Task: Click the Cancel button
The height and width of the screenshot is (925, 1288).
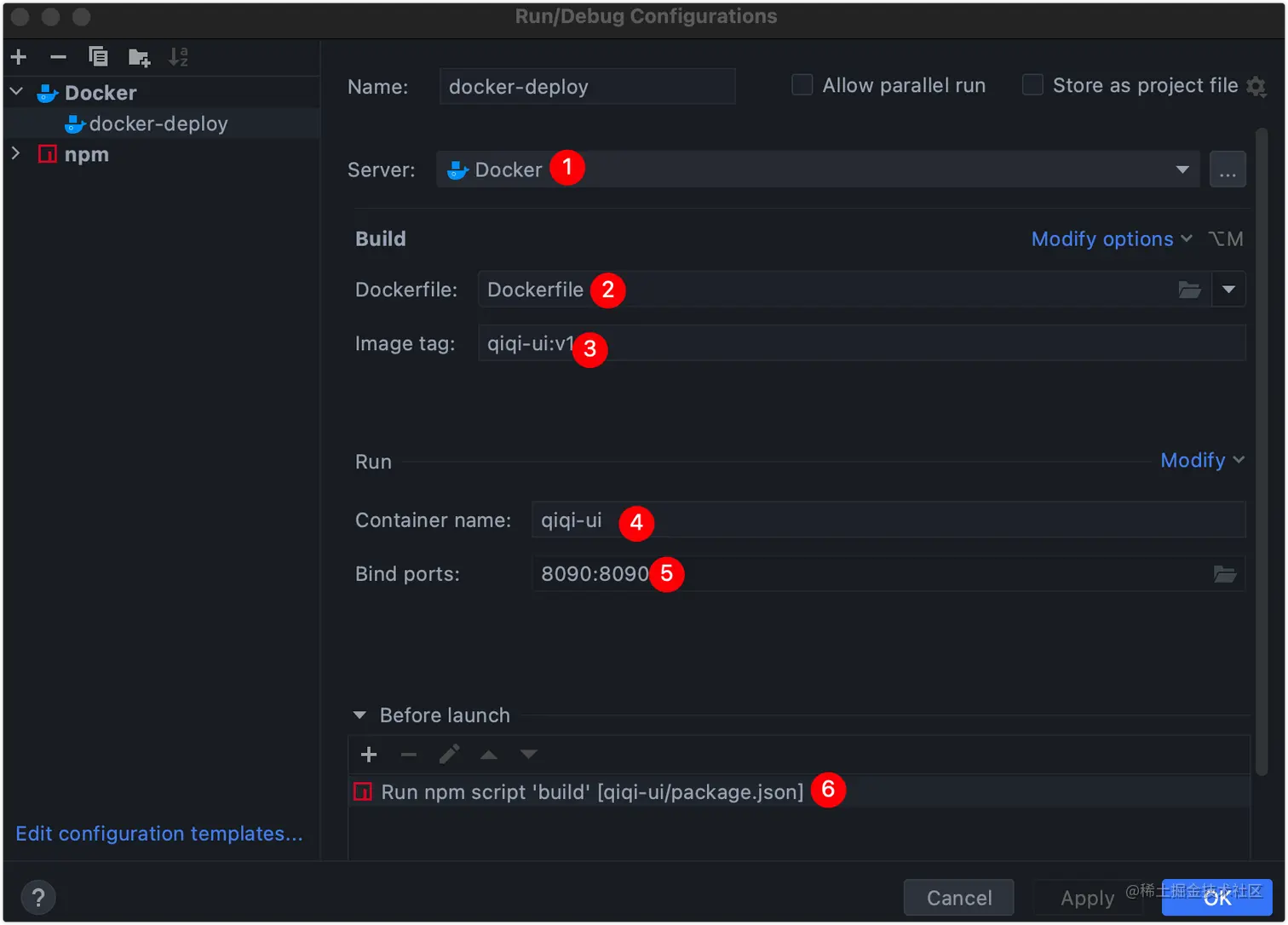Action: tap(959, 898)
